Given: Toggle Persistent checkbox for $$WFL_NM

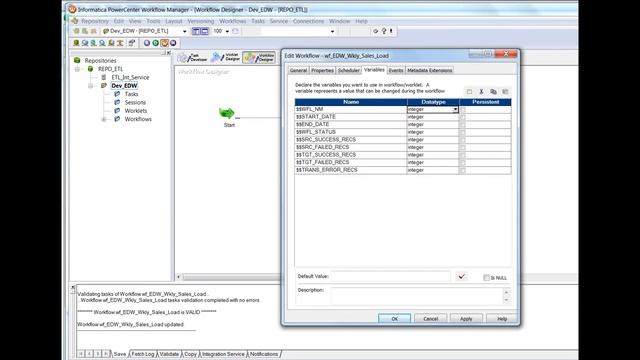Looking at the screenshot, I should point(462,109).
